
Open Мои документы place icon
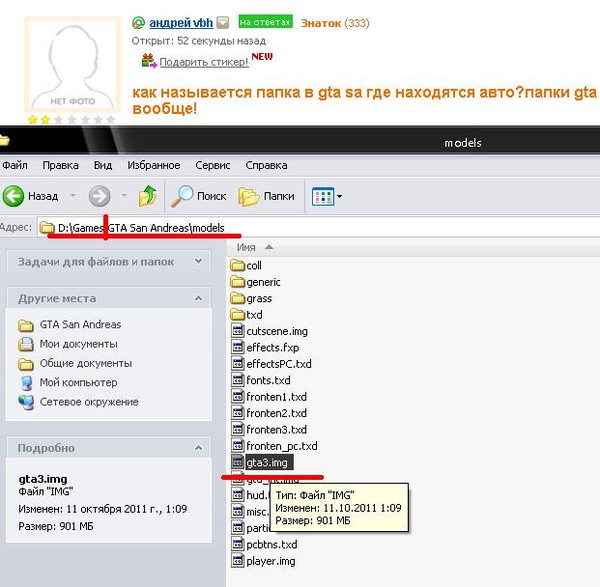pos(26,344)
